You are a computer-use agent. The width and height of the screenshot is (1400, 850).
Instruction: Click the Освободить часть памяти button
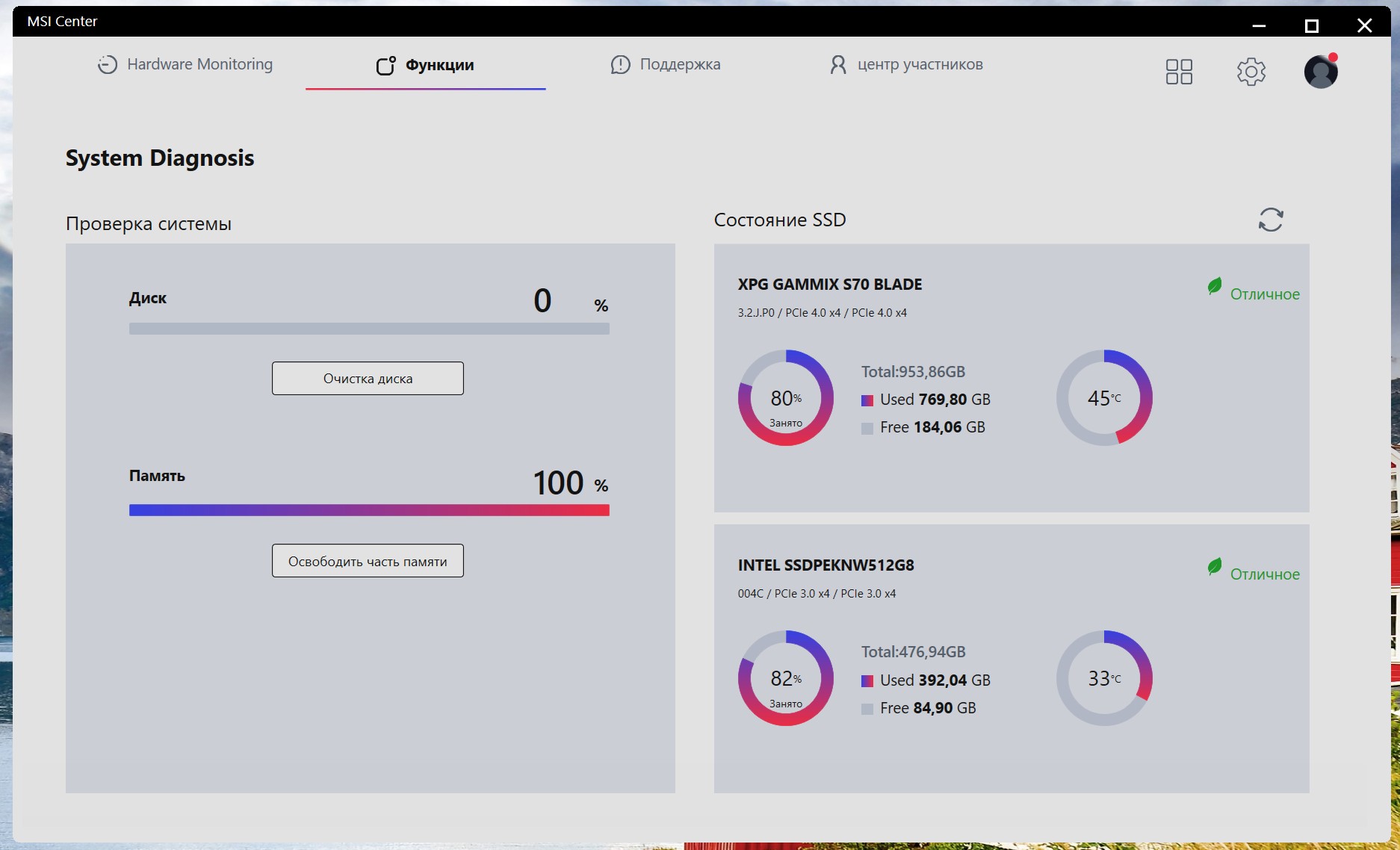click(x=368, y=561)
